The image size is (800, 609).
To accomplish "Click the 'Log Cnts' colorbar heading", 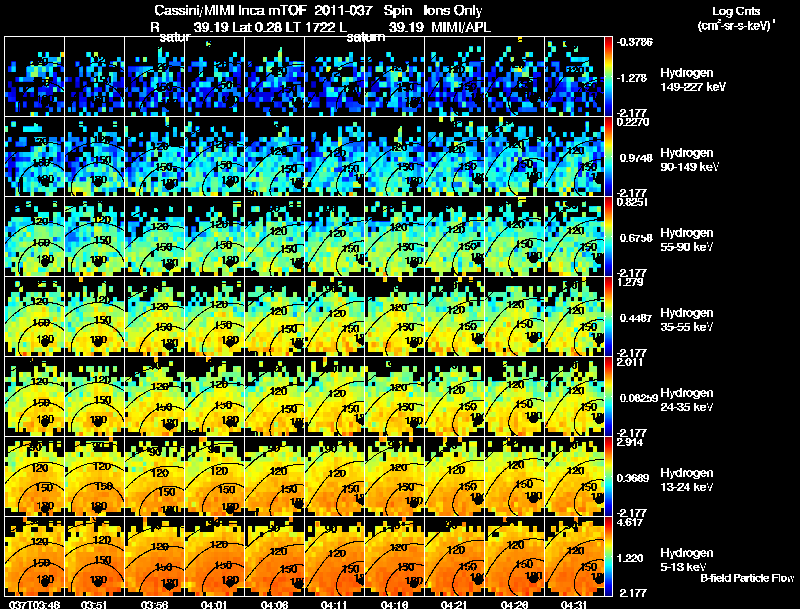I will [x=736, y=12].
